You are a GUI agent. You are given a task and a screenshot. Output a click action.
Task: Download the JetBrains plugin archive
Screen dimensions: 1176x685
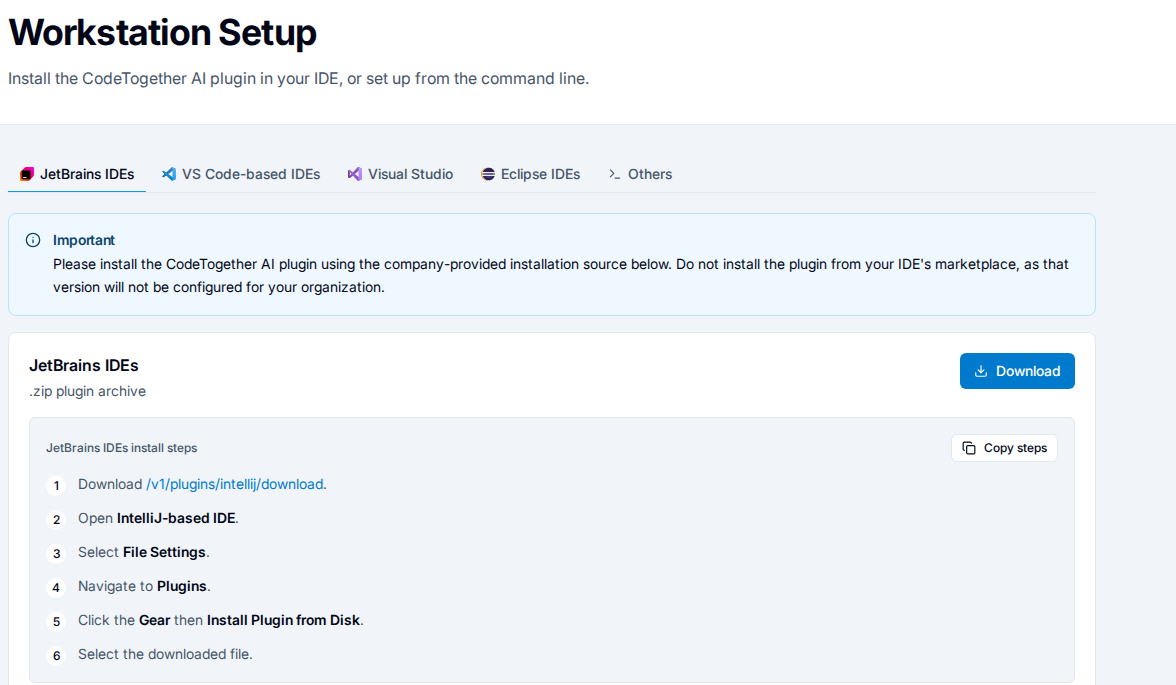1017,371
